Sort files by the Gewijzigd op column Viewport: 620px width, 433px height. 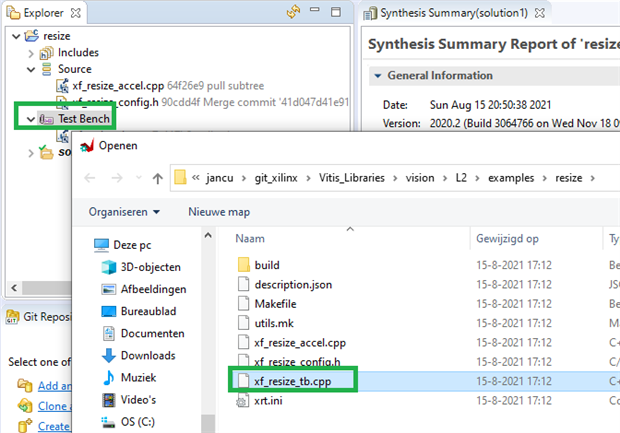point(507,238)
